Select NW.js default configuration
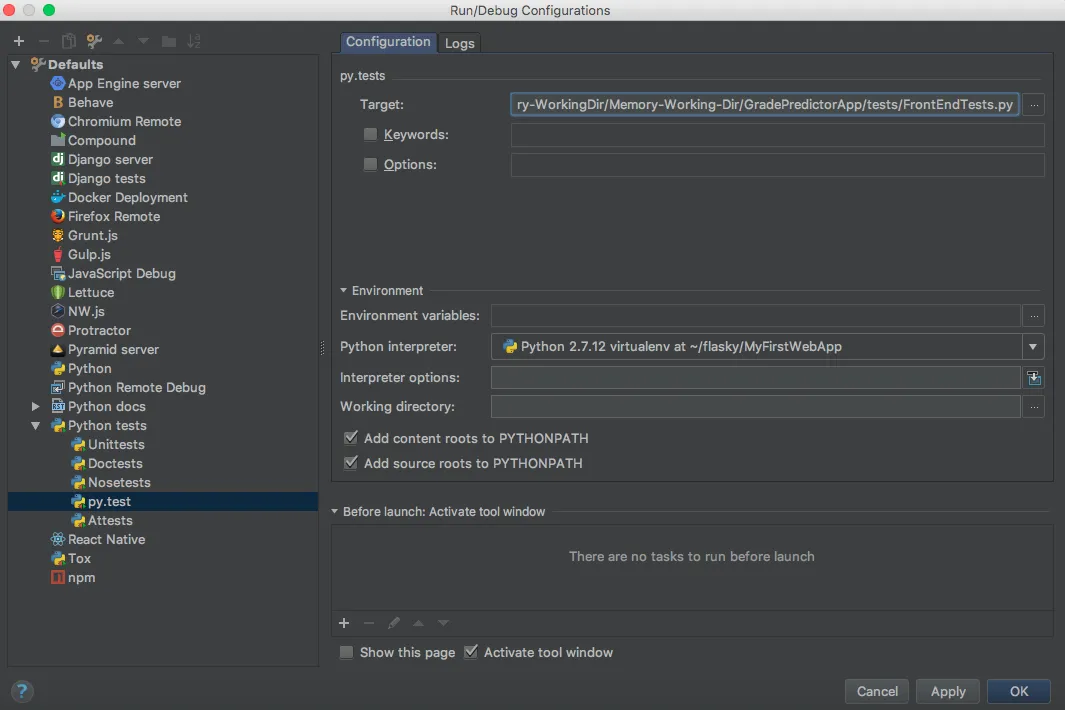 [86, 312]
